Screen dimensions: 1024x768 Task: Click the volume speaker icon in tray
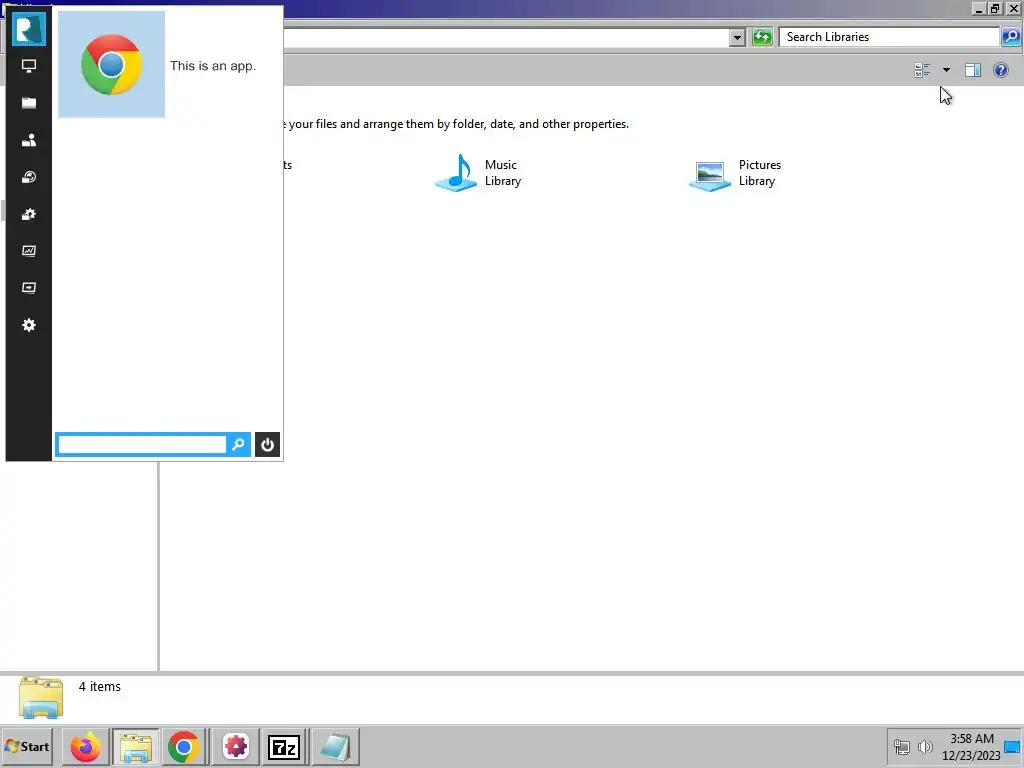click(x=925, y=746)
